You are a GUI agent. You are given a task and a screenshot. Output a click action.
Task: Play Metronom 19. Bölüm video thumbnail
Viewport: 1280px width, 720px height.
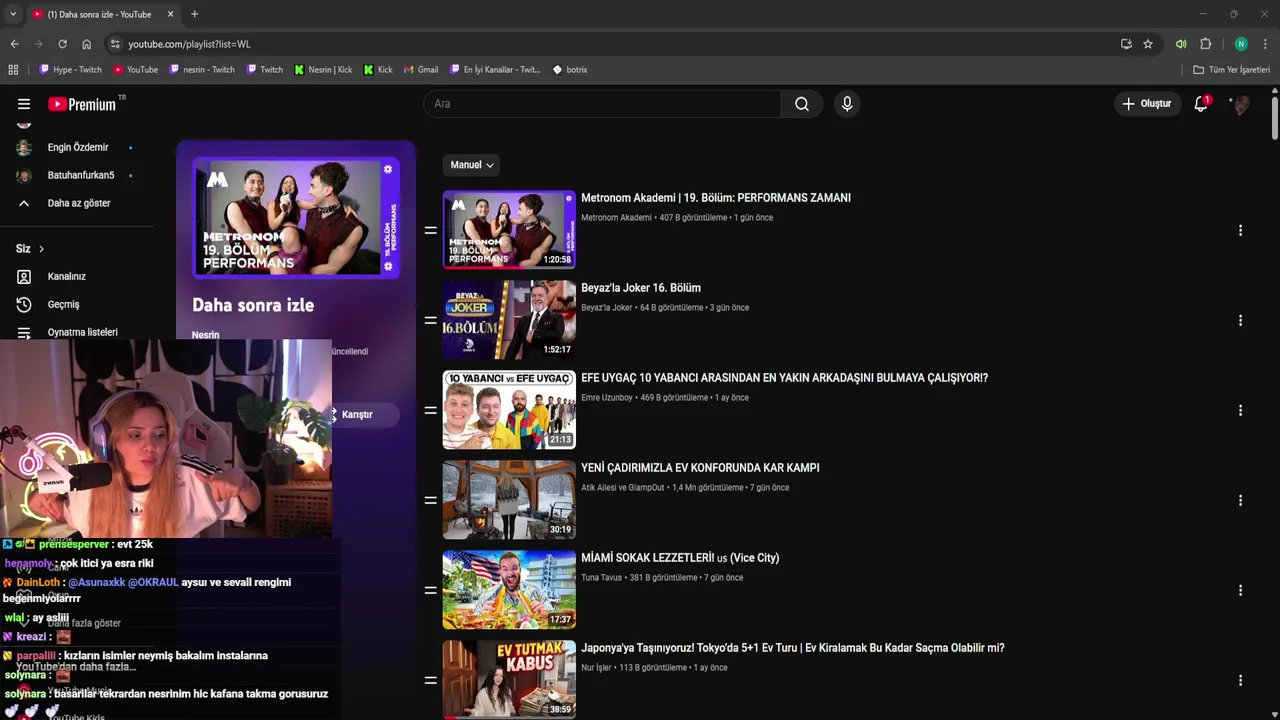pos(509,230)
